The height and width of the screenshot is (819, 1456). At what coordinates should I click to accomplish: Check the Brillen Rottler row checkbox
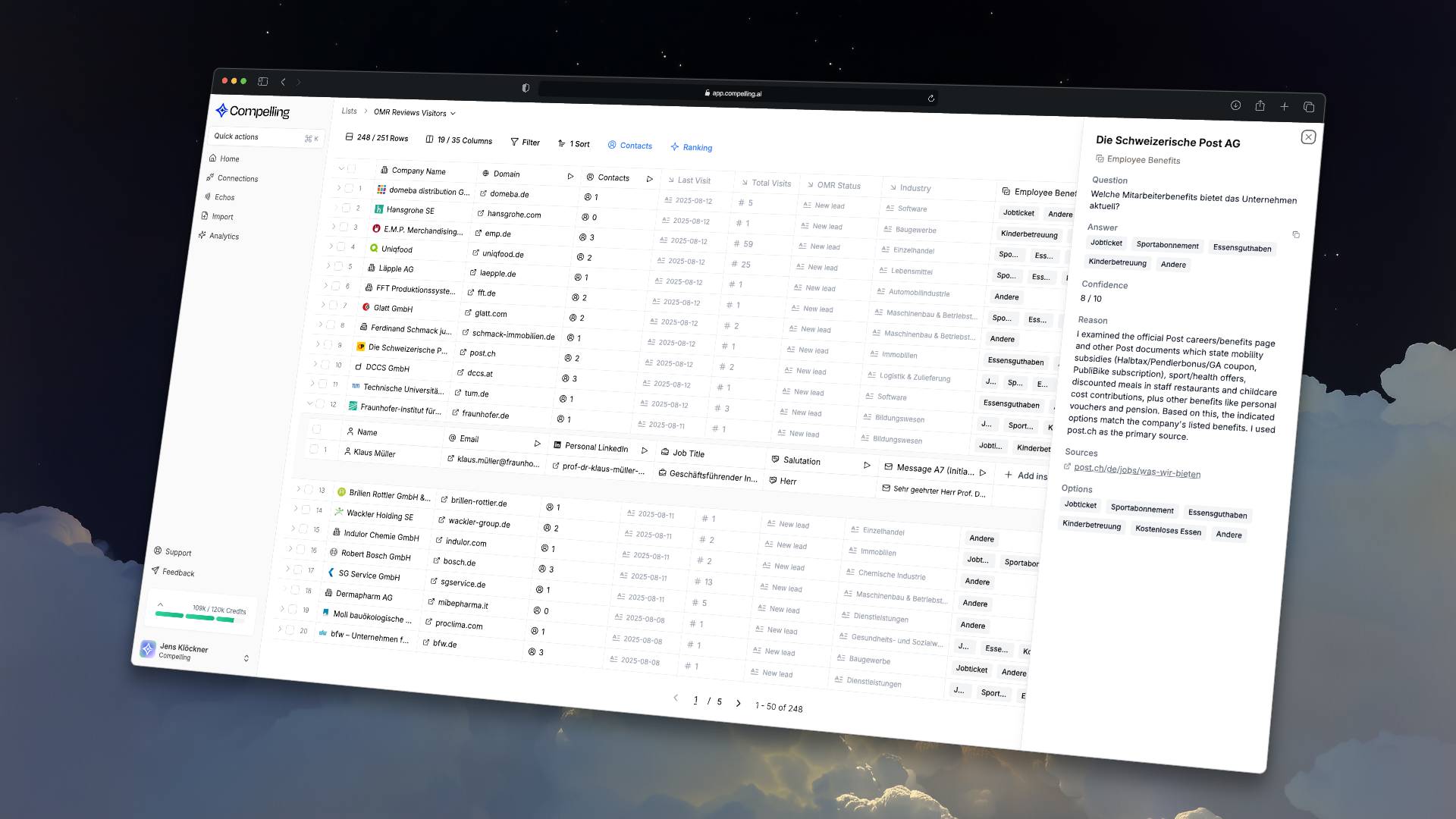[x=309, y=490]
